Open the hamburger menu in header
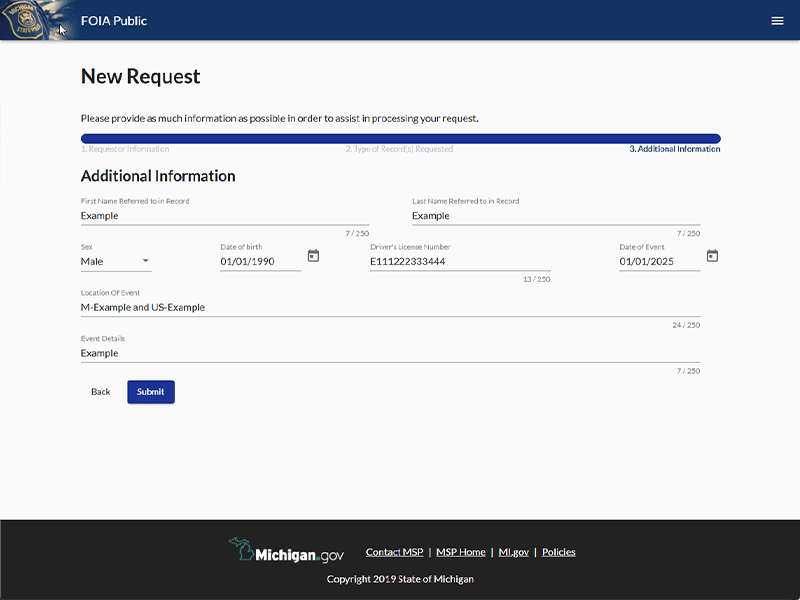Screen dimensions: 800x600 (x=777, y=20)
